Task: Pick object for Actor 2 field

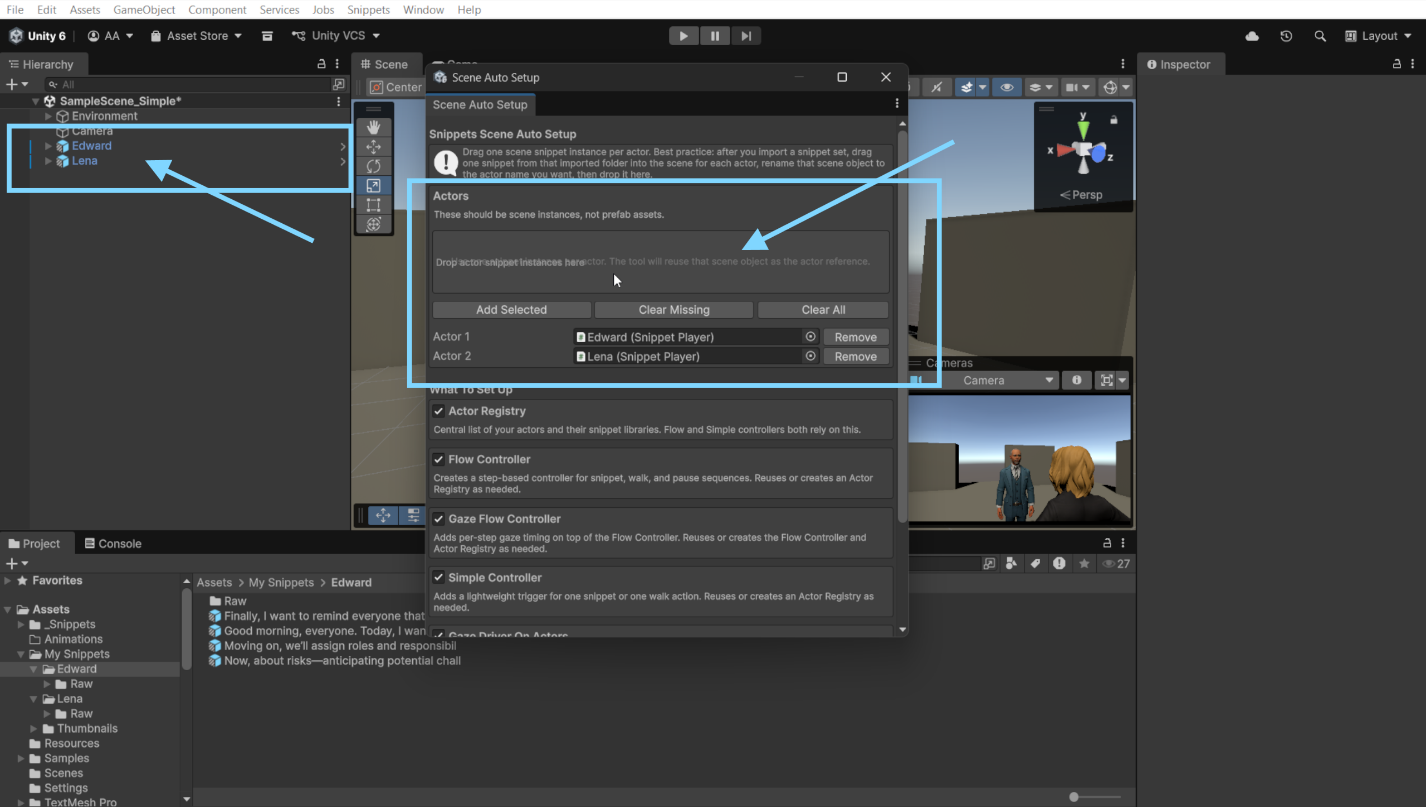Action: point(811,356)
